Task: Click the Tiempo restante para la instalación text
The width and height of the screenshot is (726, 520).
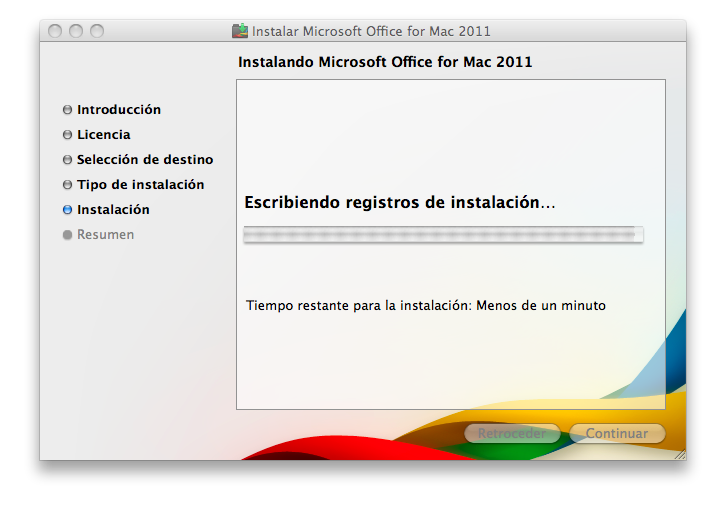Action: 426,306
